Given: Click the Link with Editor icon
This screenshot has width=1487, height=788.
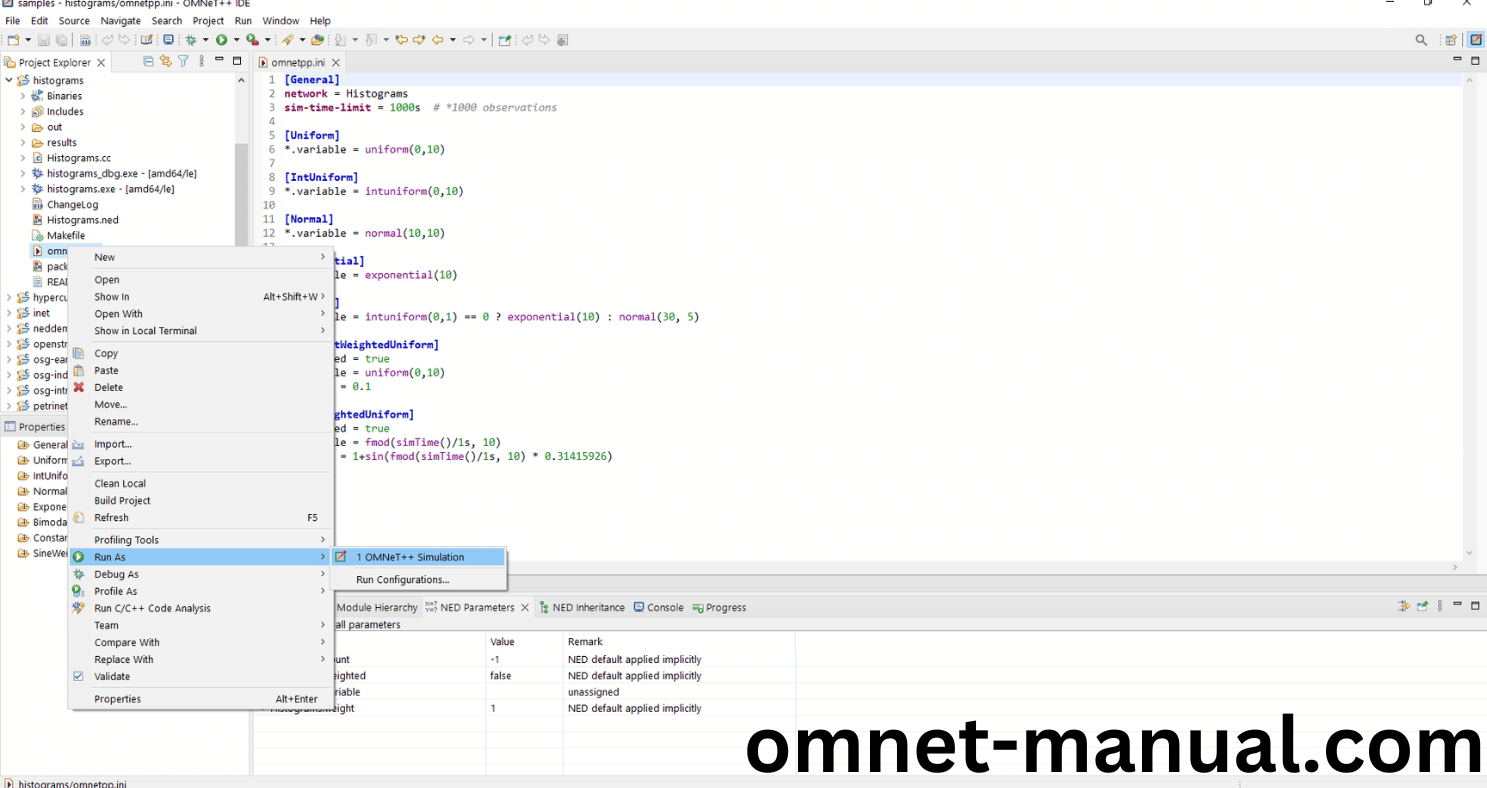Looking at the screenshot, I should [166, 62].
